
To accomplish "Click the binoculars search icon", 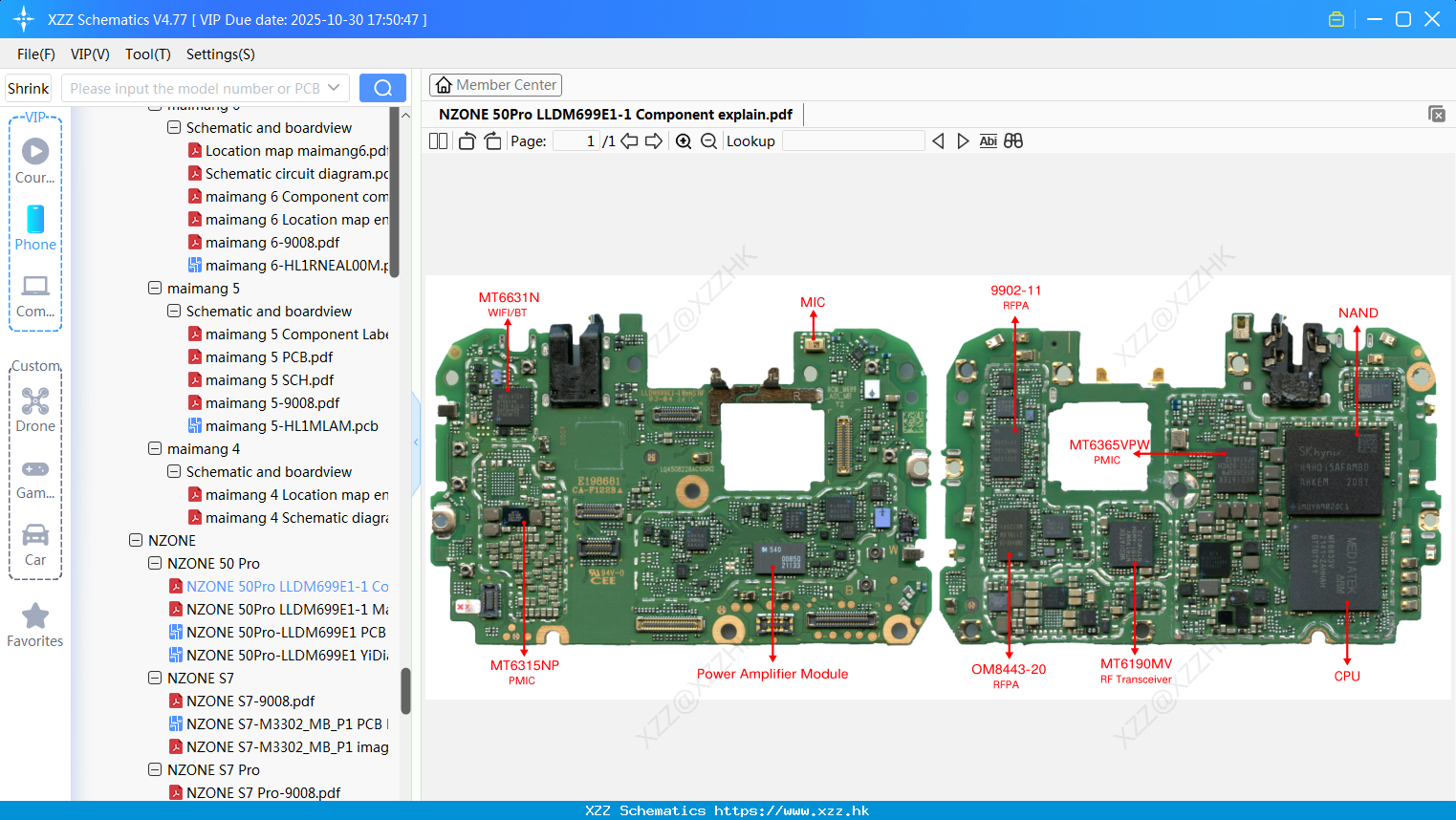I will (1013, 140).
